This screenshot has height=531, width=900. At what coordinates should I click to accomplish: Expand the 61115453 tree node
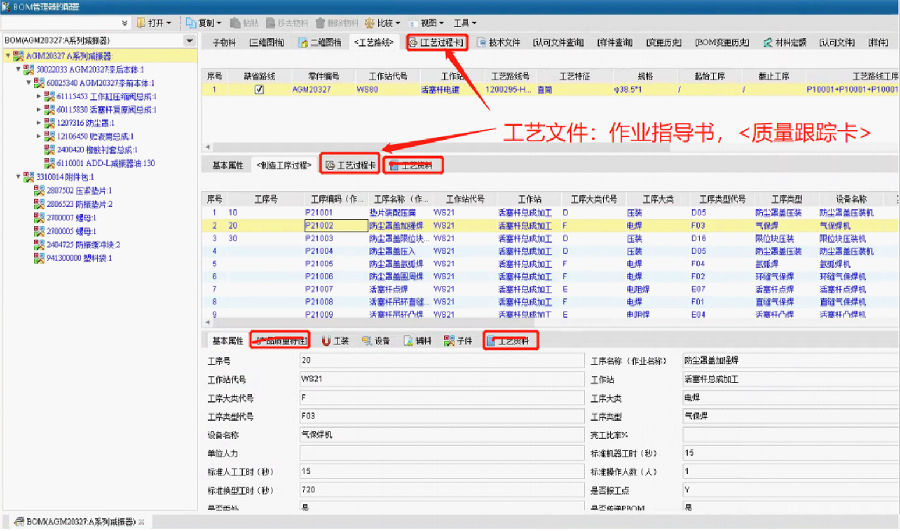coord(39,97)
